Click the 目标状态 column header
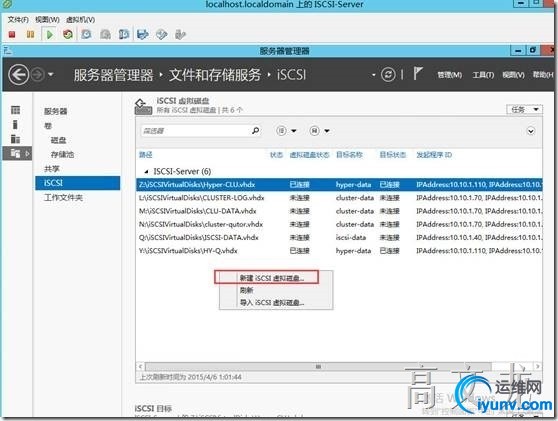Screen dimensions: 558x421 pos(393,155)
